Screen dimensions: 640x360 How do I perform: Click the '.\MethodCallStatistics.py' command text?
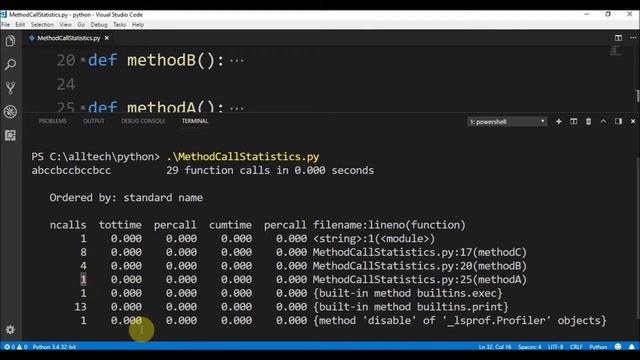243,157
